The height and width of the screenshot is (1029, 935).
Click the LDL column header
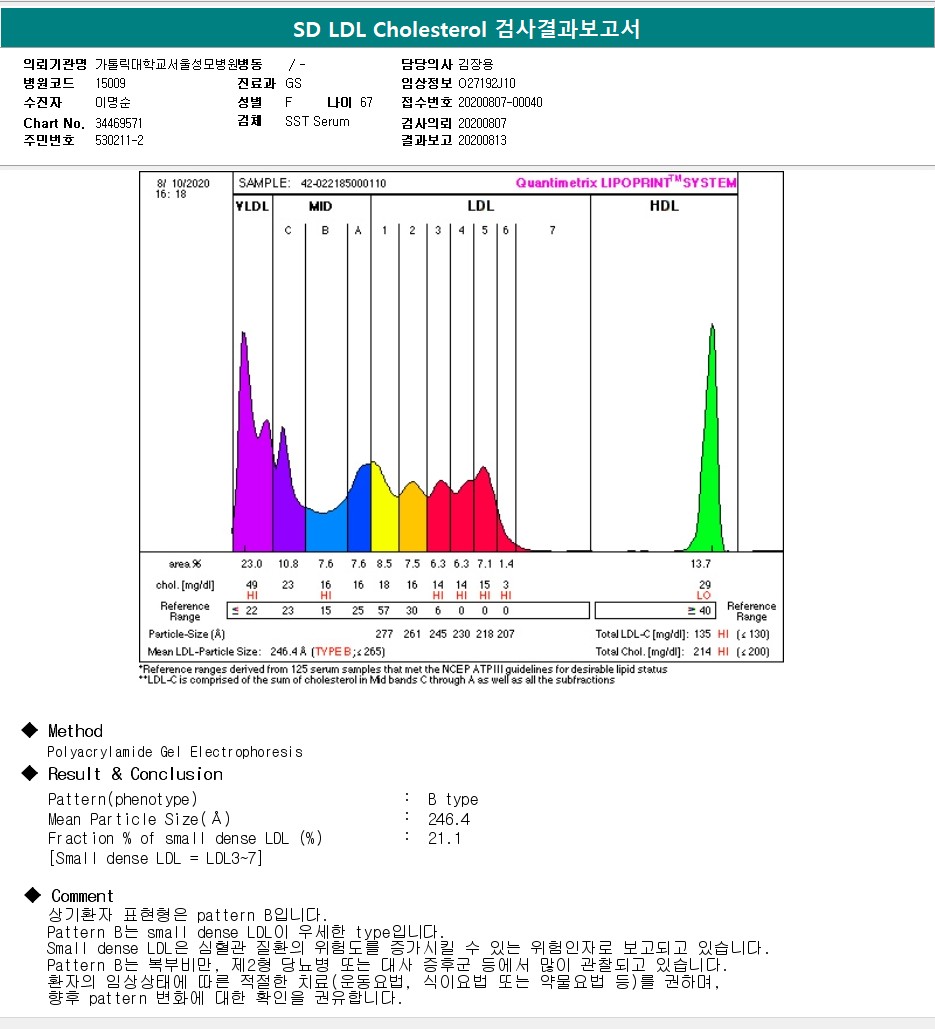(x=480, y=206)
